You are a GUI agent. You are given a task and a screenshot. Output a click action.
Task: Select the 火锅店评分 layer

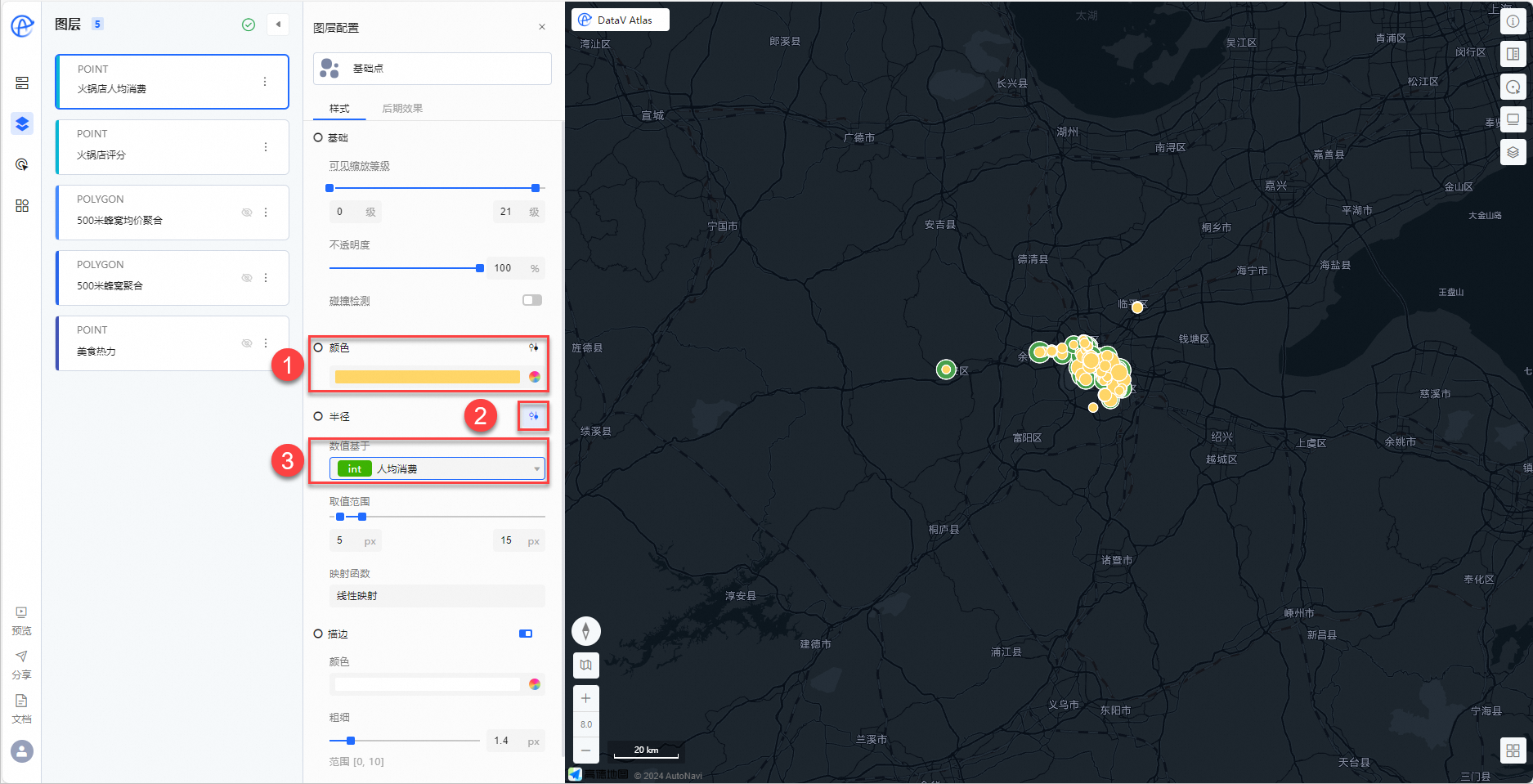173,147
